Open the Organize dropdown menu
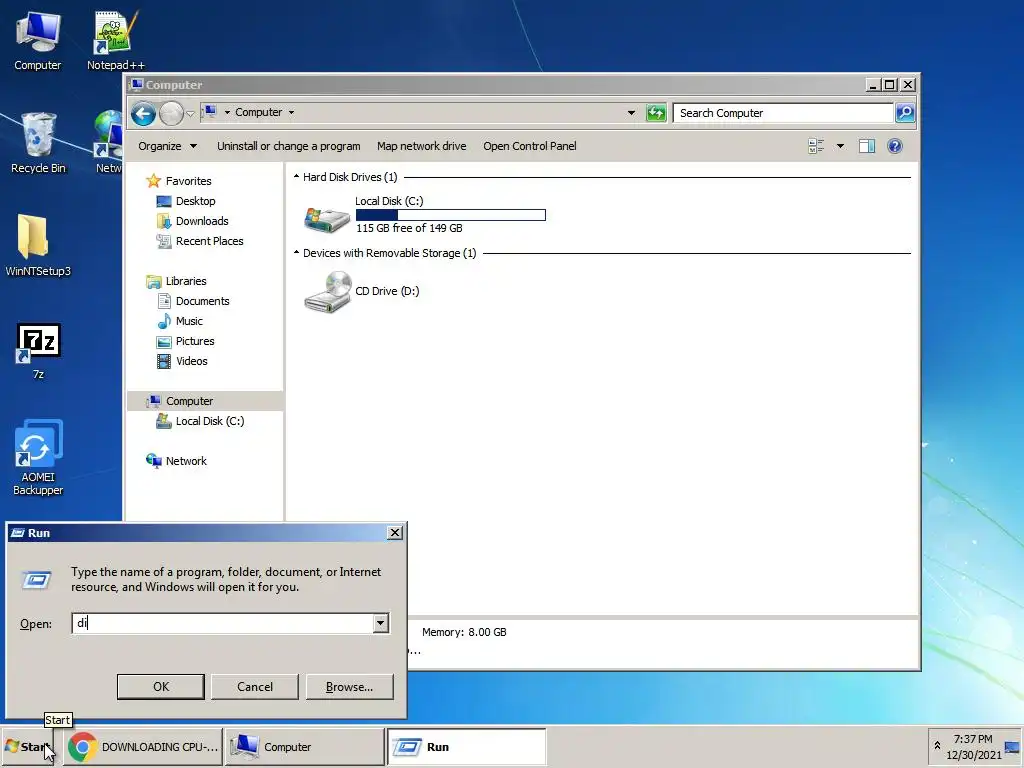Image resolution: width=1024 pixels, height=768 pixels. click(167, 146)
